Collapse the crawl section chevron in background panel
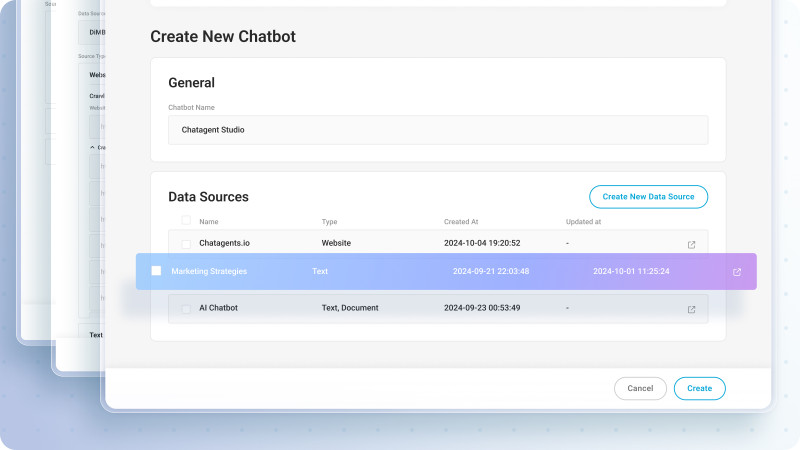Screen dimensions: 800x450 point(93,147)
